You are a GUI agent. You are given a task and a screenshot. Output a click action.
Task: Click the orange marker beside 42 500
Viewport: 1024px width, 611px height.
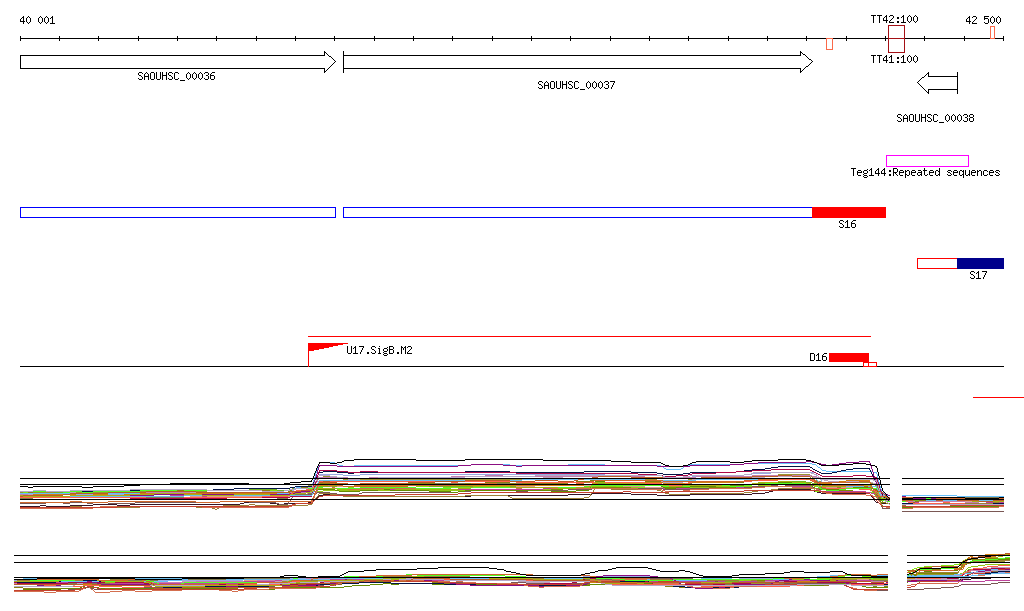(x=992, y=33)
